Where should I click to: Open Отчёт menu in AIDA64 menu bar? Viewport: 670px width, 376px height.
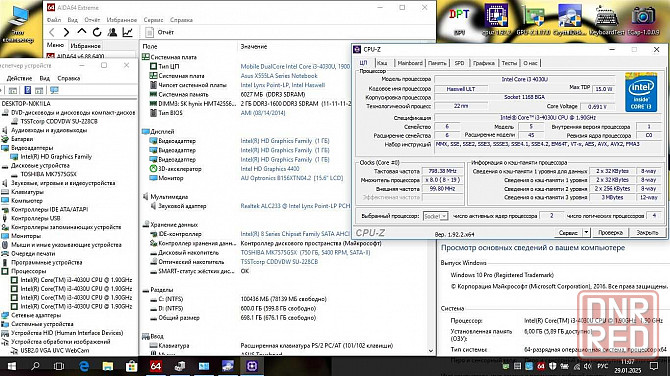92,20
